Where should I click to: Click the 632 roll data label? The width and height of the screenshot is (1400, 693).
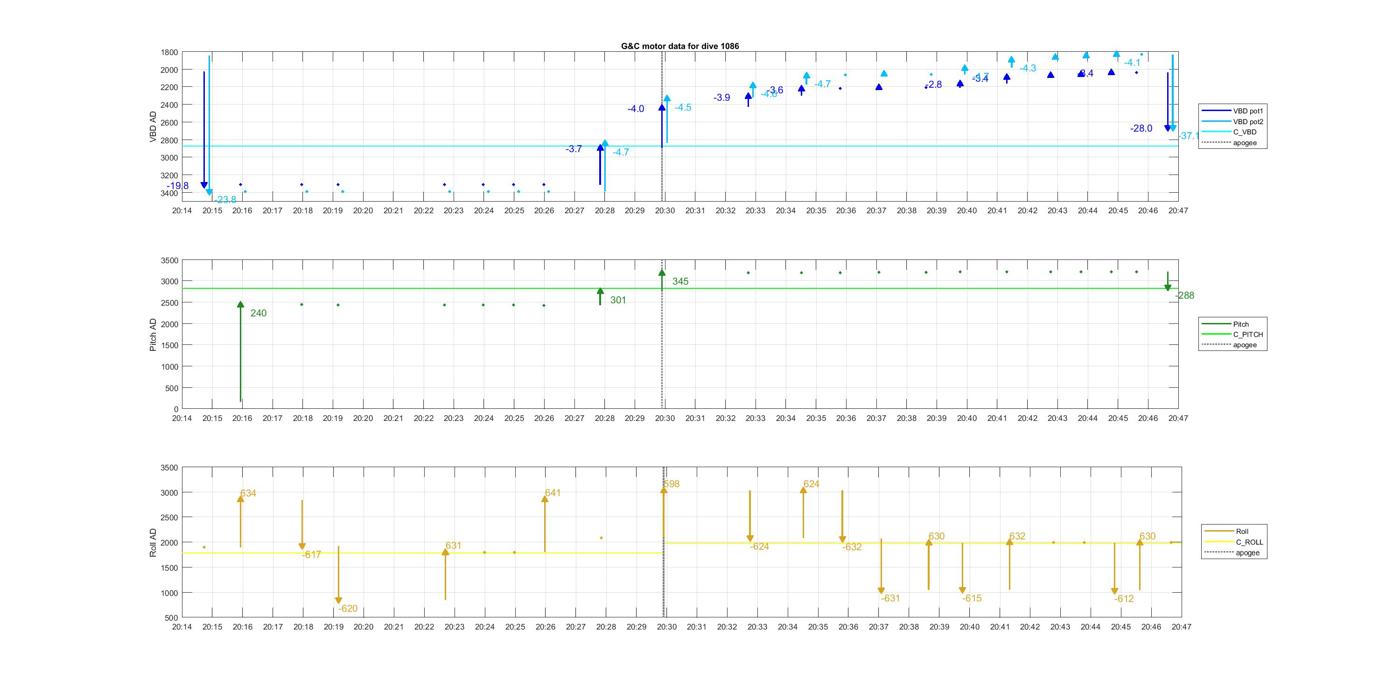pyautogui.click(x=1017, y=537)
